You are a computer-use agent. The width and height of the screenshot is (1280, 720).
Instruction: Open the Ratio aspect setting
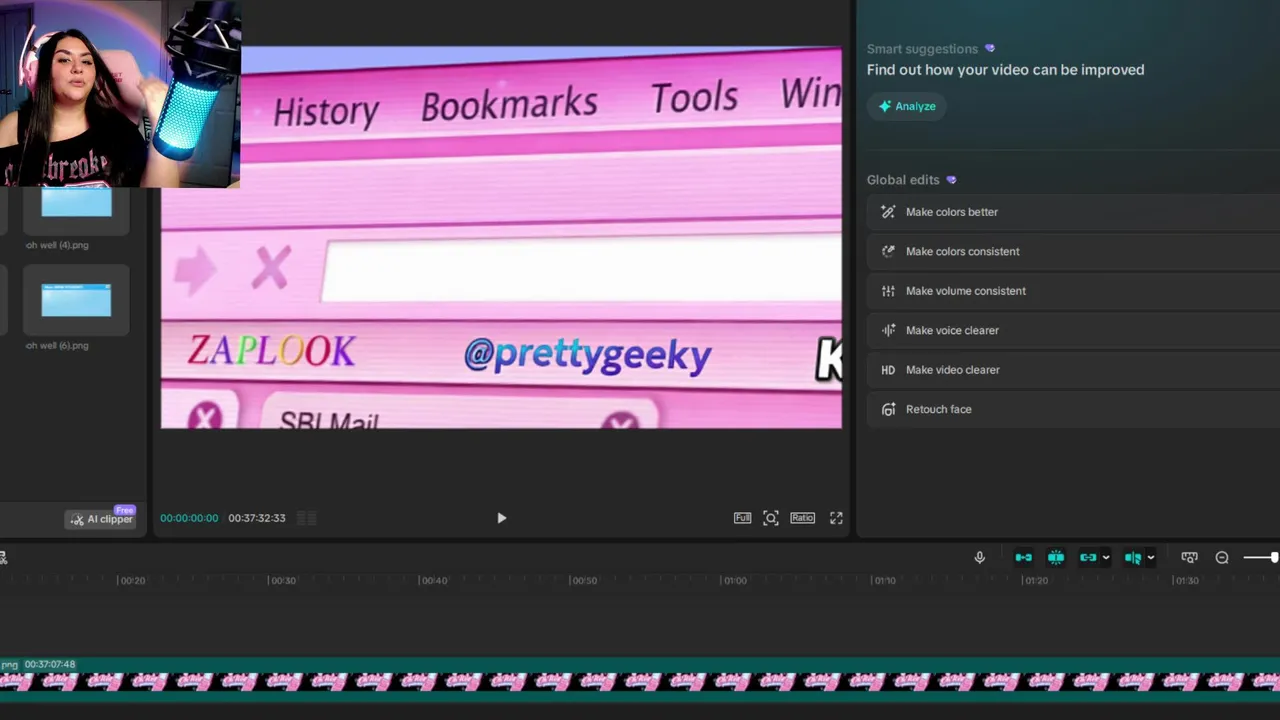pyautogui.click(x=803, y=518)
